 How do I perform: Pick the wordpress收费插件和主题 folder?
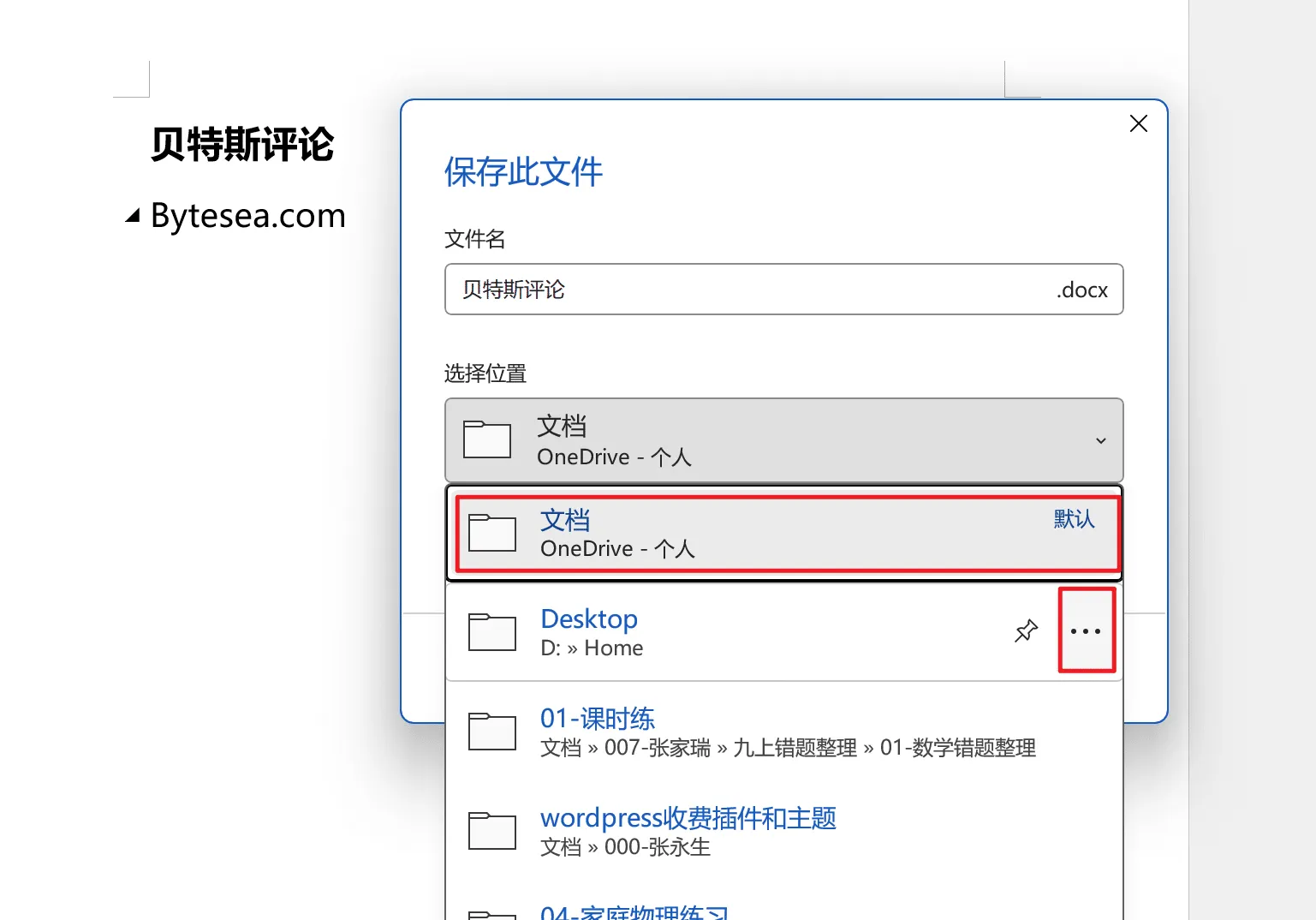688,818
